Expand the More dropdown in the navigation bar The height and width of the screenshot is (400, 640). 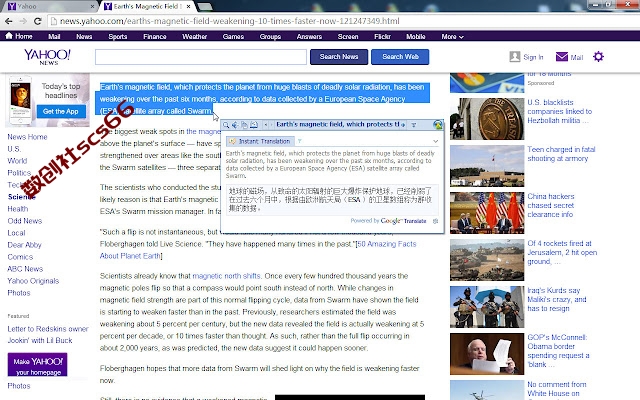pos(452,36)
